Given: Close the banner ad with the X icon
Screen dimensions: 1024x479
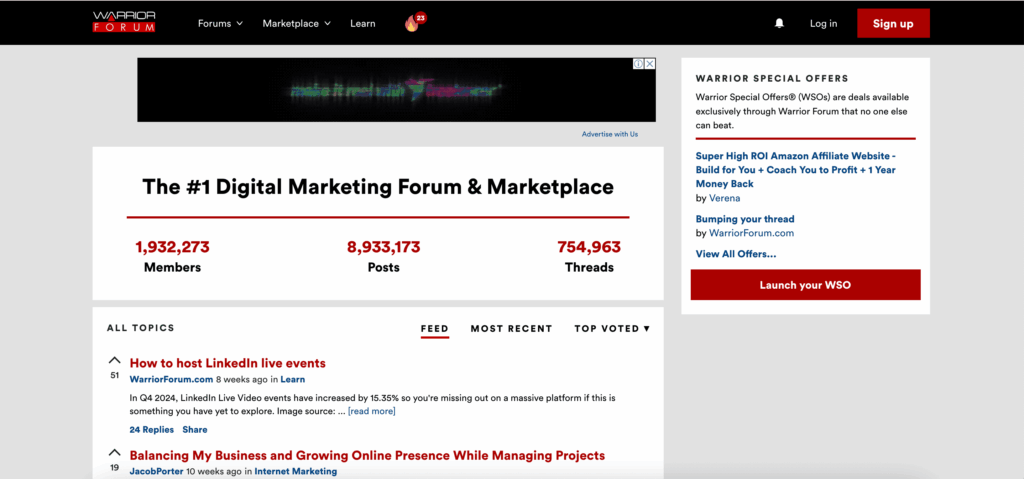Looking at the screenshot, I should tap(650, 63).
